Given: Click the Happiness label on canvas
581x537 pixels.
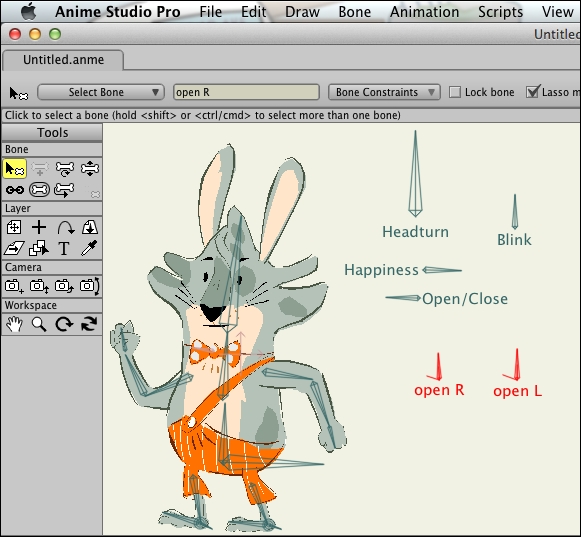Looking at the screenshot, I should point(381,270).
